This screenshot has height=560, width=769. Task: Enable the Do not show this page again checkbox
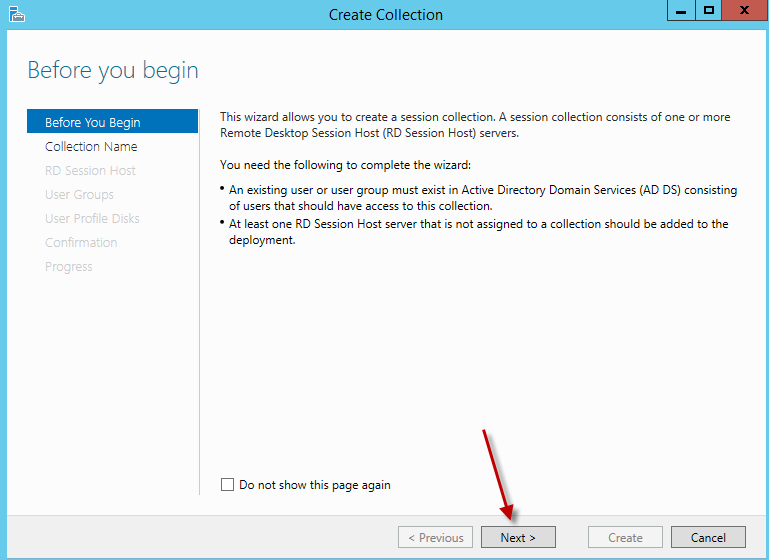[227, 485]
